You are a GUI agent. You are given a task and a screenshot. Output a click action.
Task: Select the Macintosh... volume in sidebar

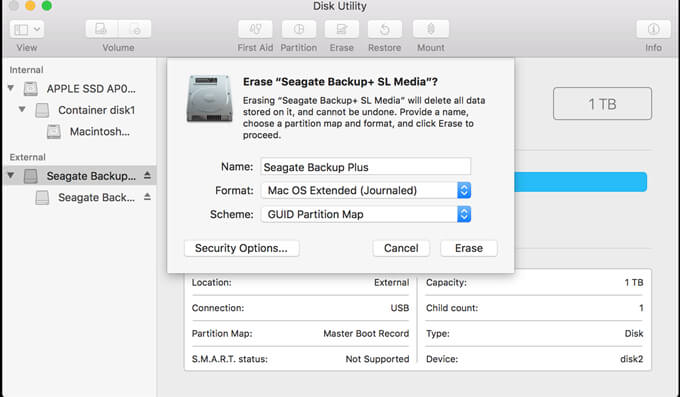click(100, 131)
